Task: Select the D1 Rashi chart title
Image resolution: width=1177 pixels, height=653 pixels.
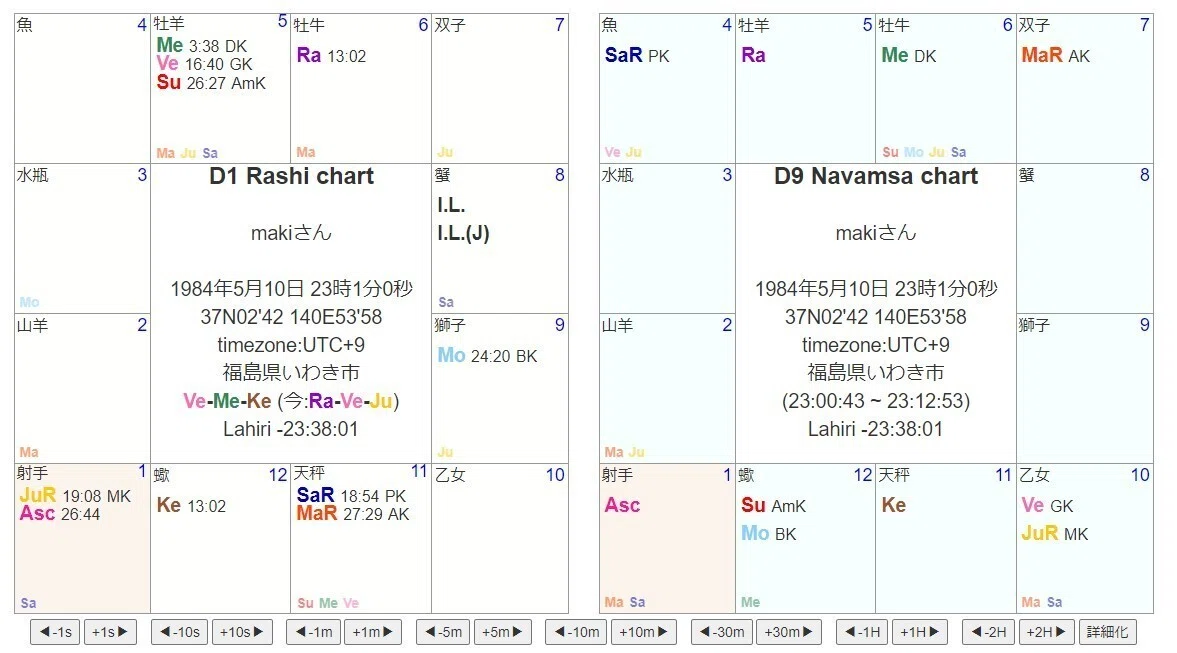Action: (291, 176)
